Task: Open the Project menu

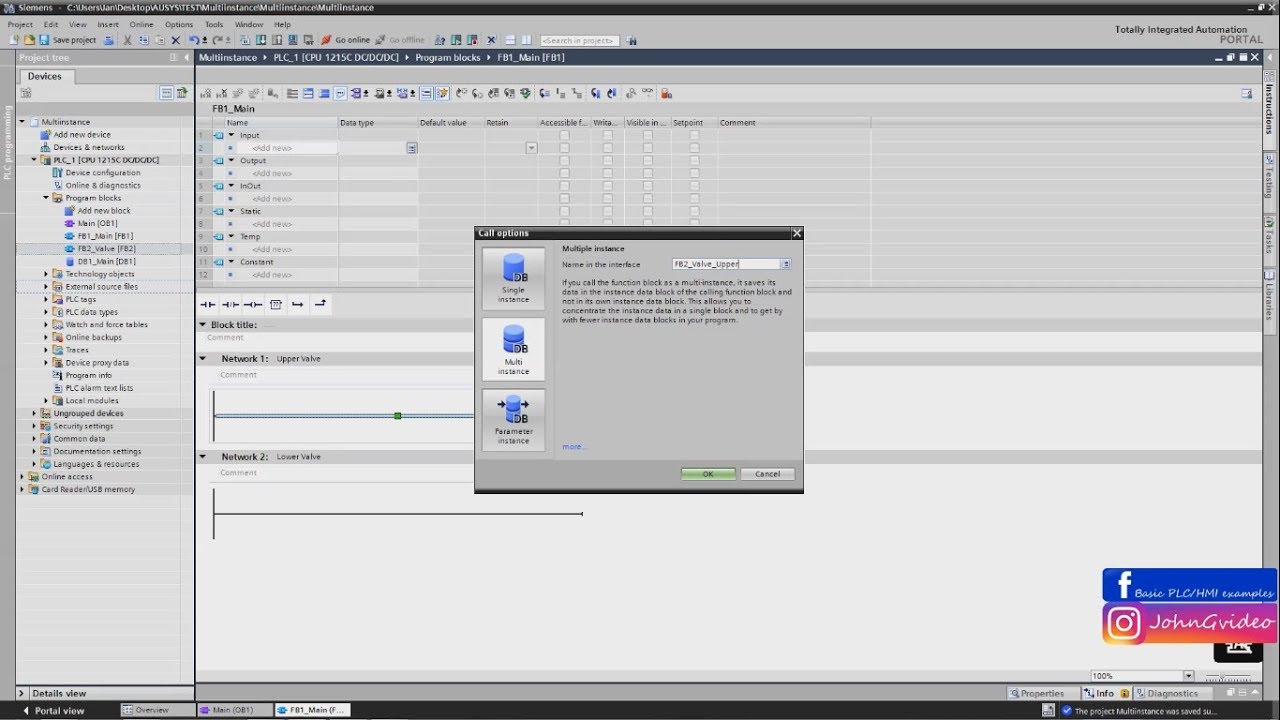Action: coord(20,24)
